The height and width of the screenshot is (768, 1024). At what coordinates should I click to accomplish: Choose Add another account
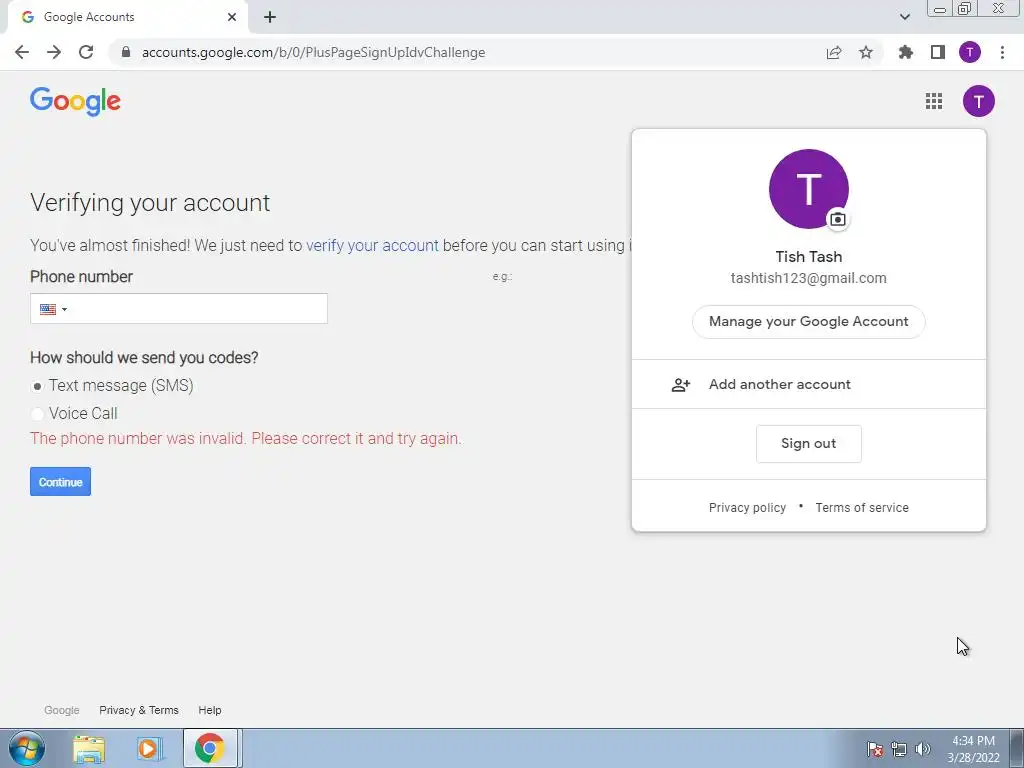(x=808, y=384)
